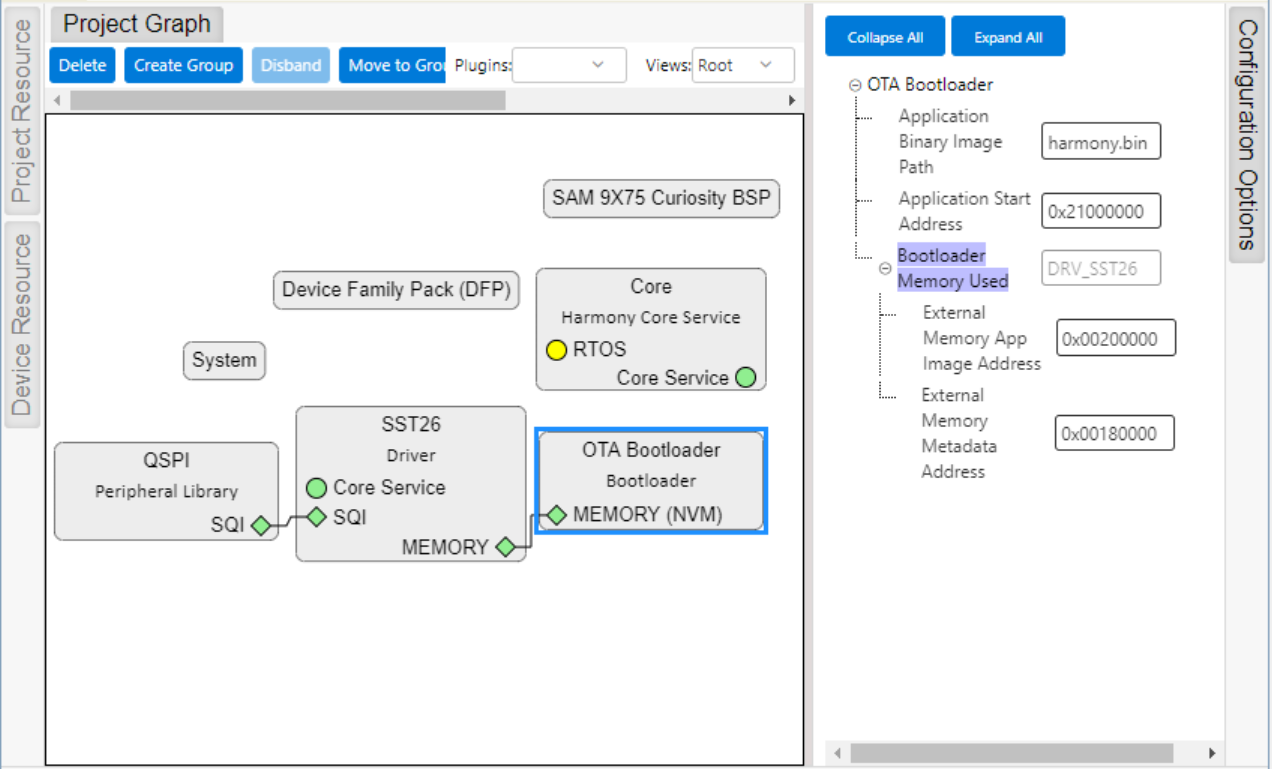Click the MEMORY diamond on SST26 driver

point(505,547)
